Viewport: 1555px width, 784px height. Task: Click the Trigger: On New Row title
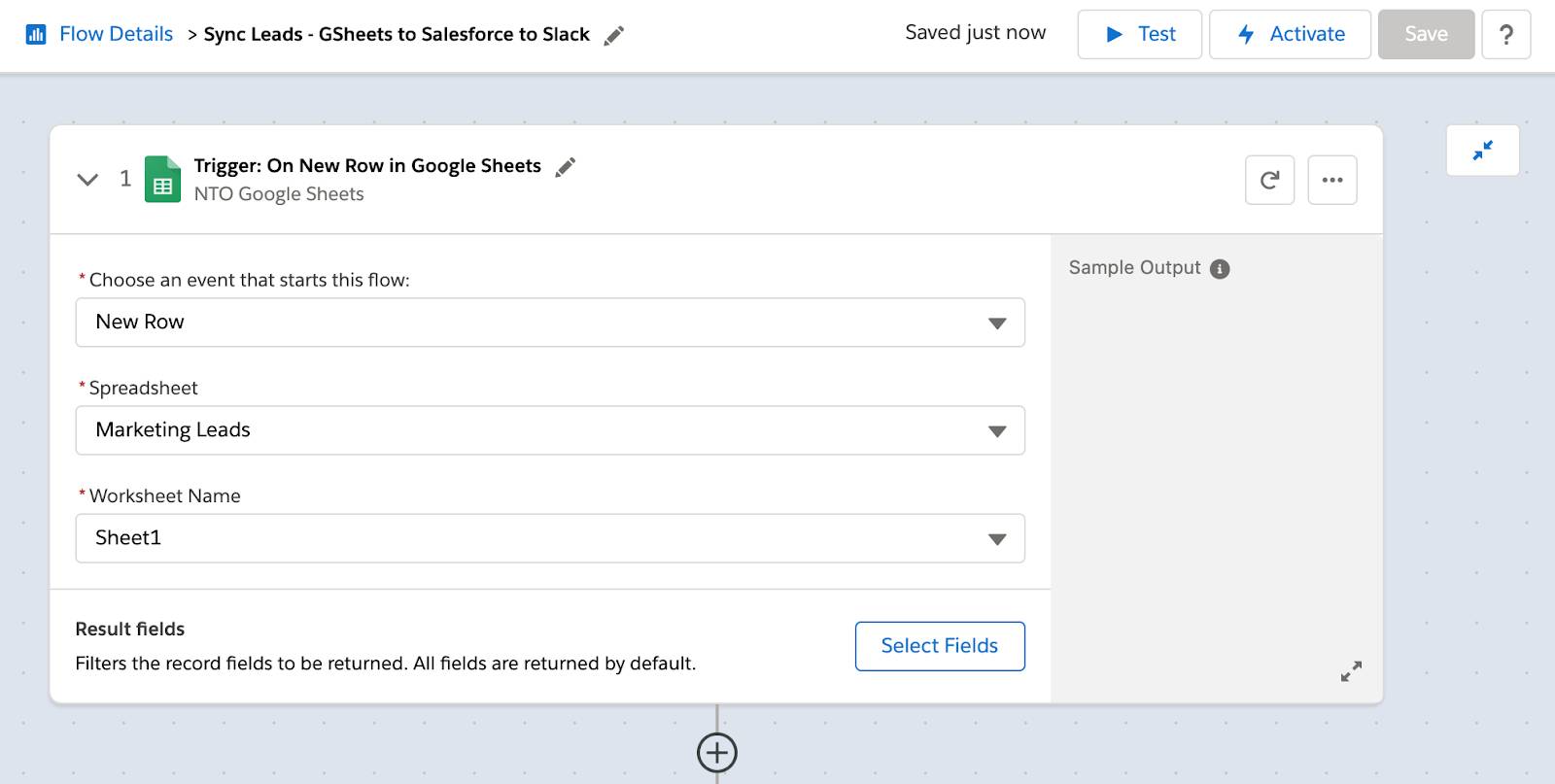point(367,165)
